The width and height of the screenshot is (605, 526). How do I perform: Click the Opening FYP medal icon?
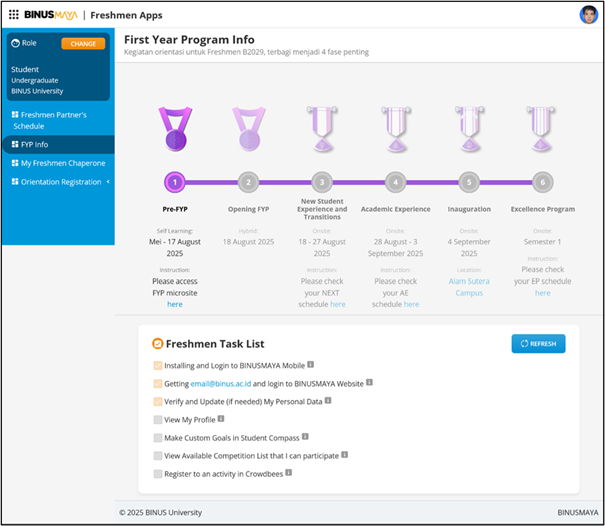248,129
